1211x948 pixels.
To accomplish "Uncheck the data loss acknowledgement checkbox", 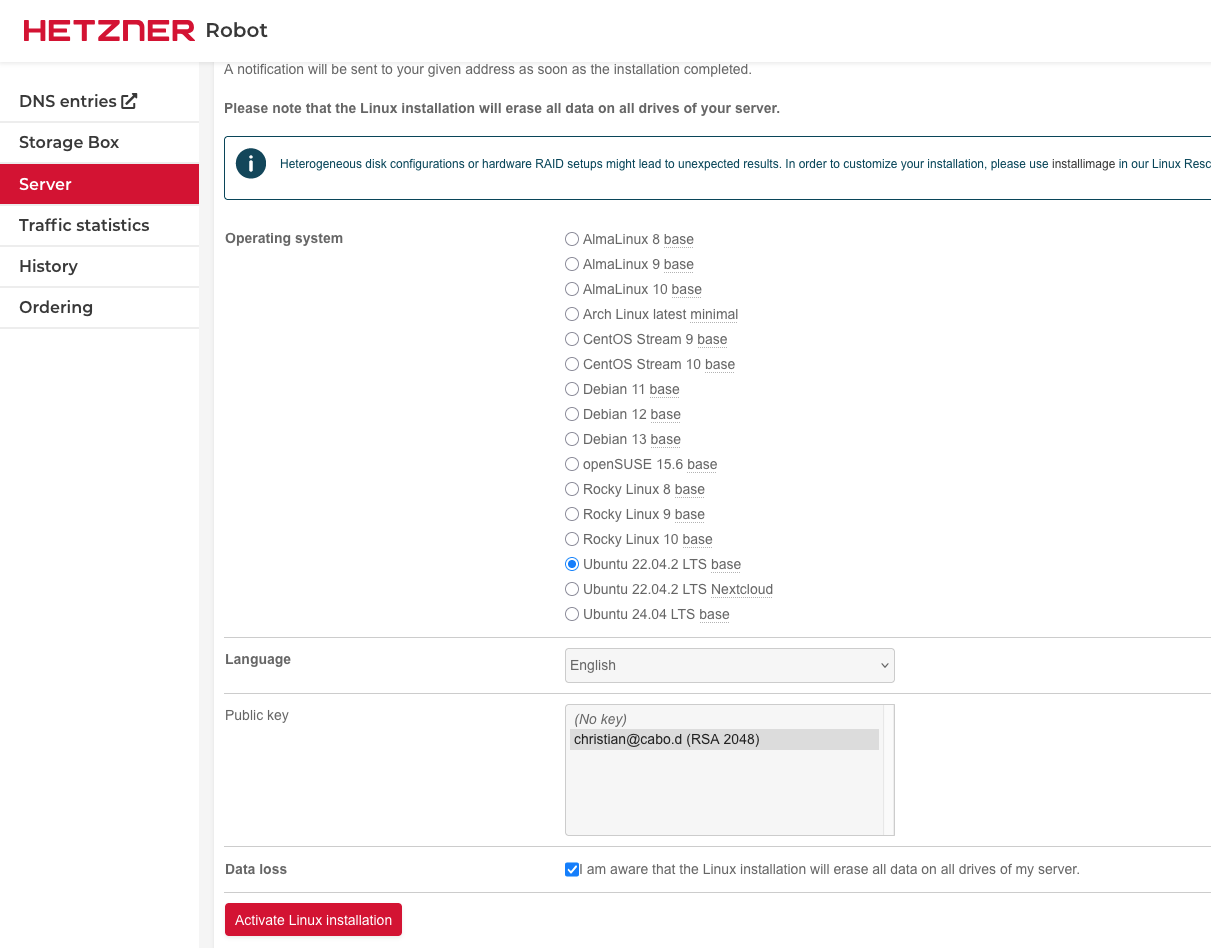I will coord(572,870).
